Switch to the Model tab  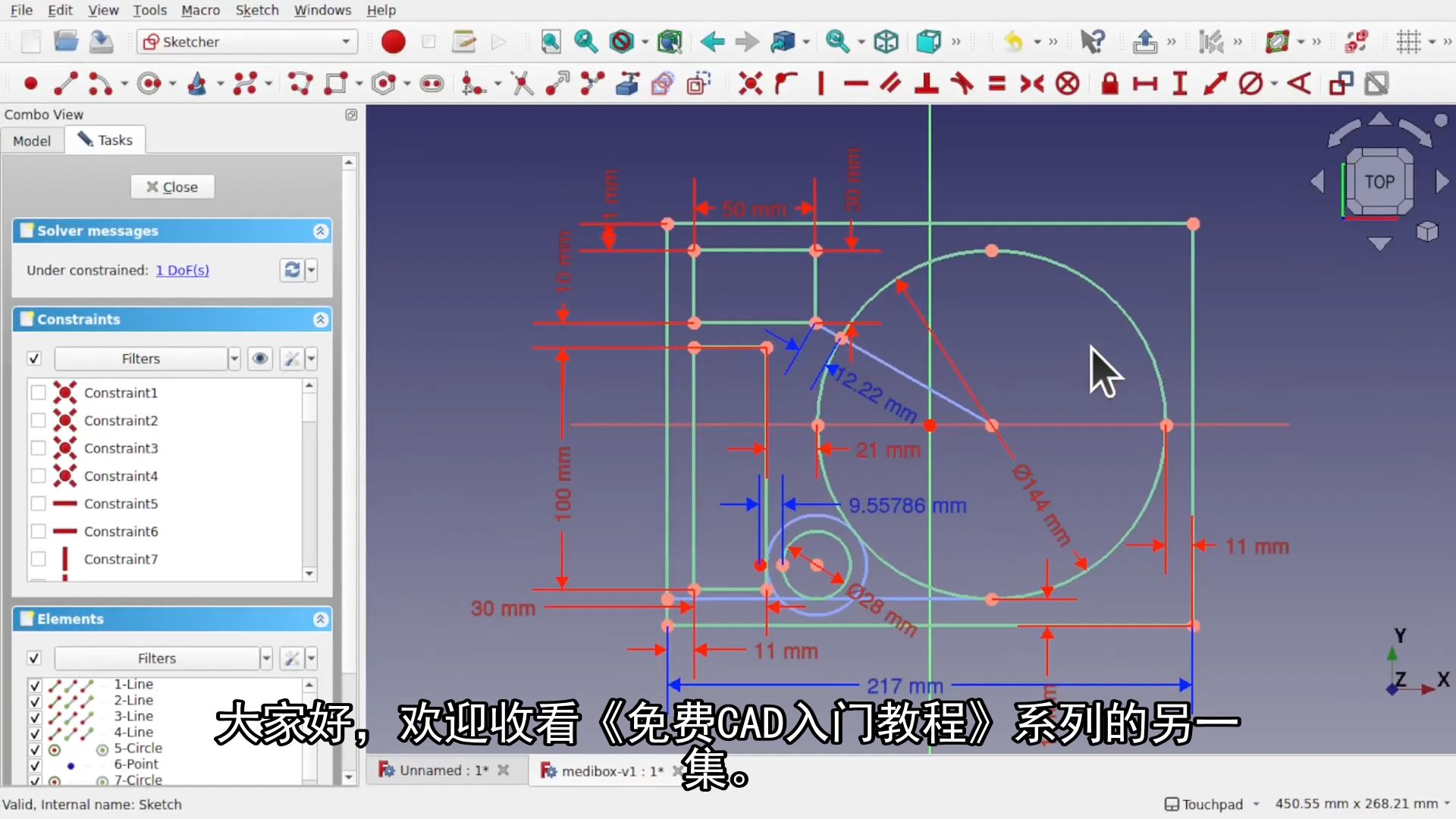pyautogui.click(x=32, y=140)
